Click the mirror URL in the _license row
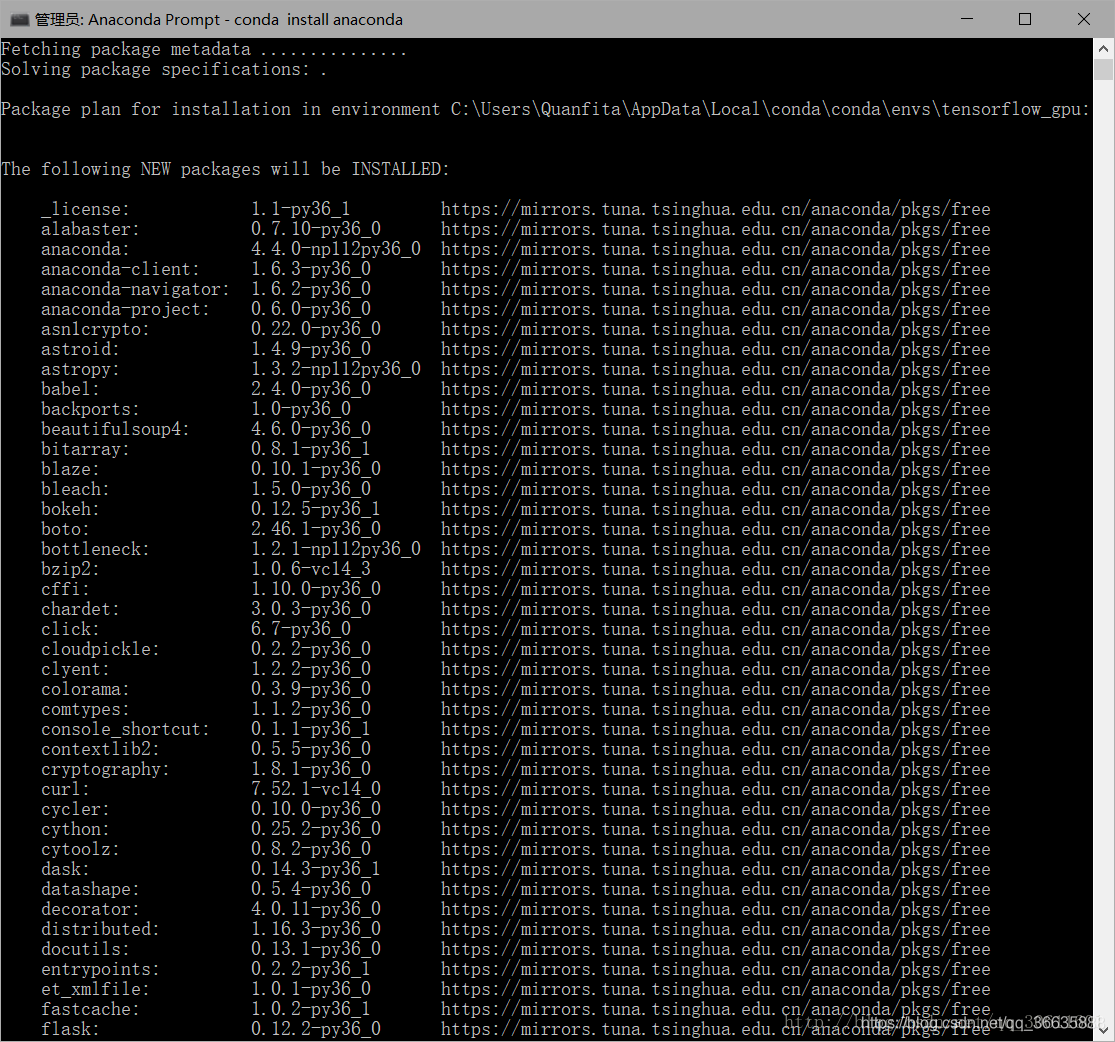Viewport: 1115px width, 1042px height. 715,209
